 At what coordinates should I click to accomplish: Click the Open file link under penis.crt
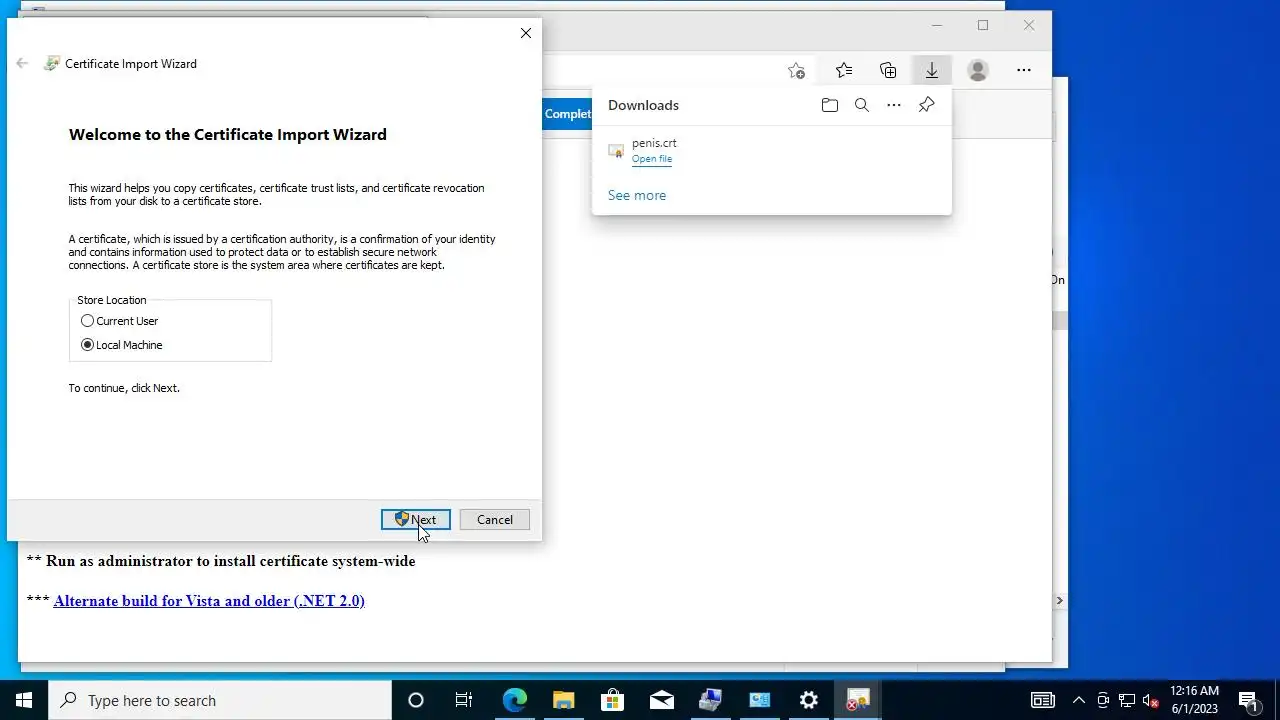click(x=652, y=159)
